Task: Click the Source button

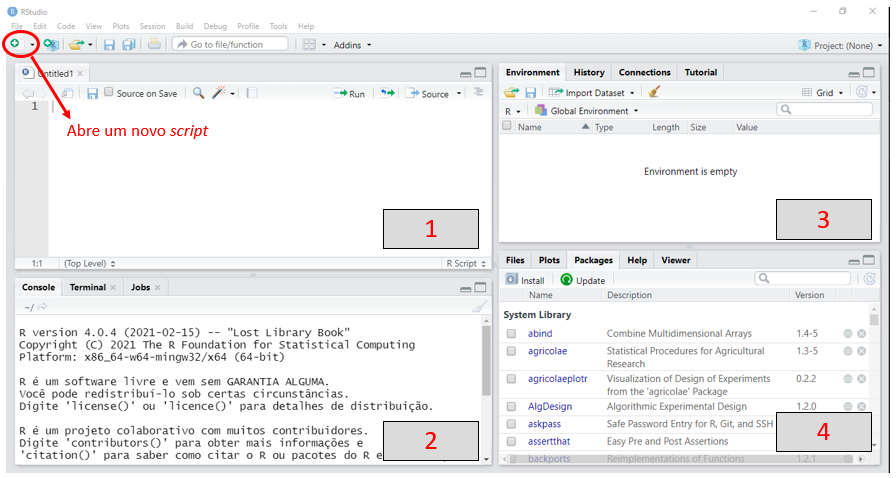Action: click(427, 93)
